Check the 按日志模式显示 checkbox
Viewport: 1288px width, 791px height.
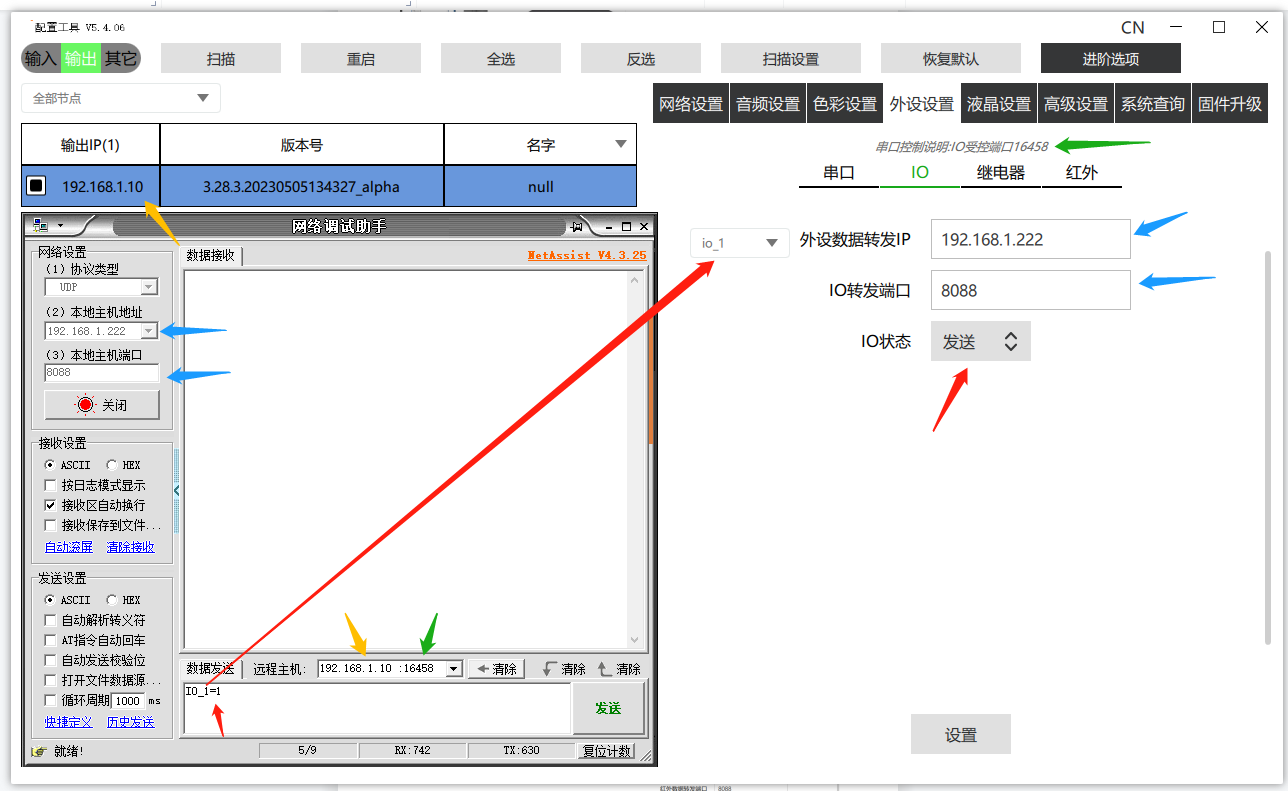click(51, 485)
